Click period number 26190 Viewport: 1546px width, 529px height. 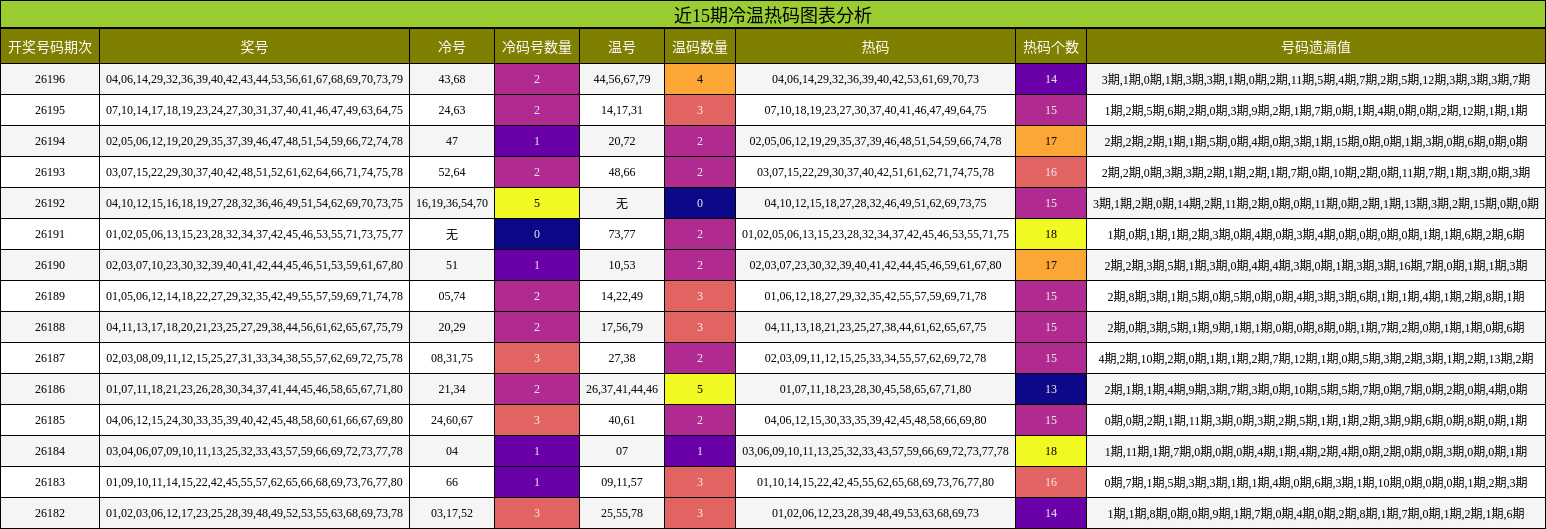tap(50, 265)
